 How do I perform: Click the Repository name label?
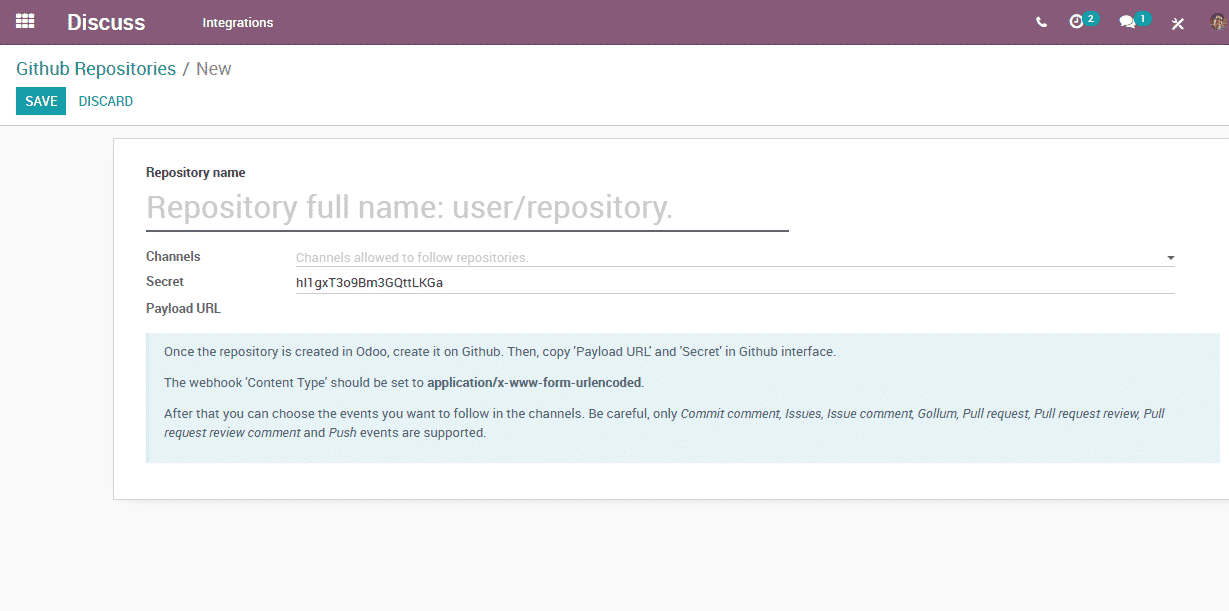point(195,173)
